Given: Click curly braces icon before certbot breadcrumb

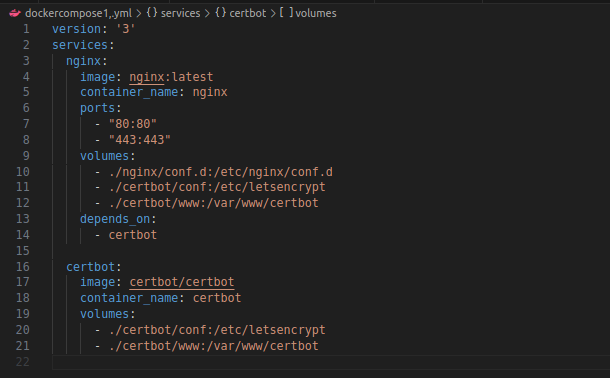Looking at the screenshot, I should click(x=221, y=13).
